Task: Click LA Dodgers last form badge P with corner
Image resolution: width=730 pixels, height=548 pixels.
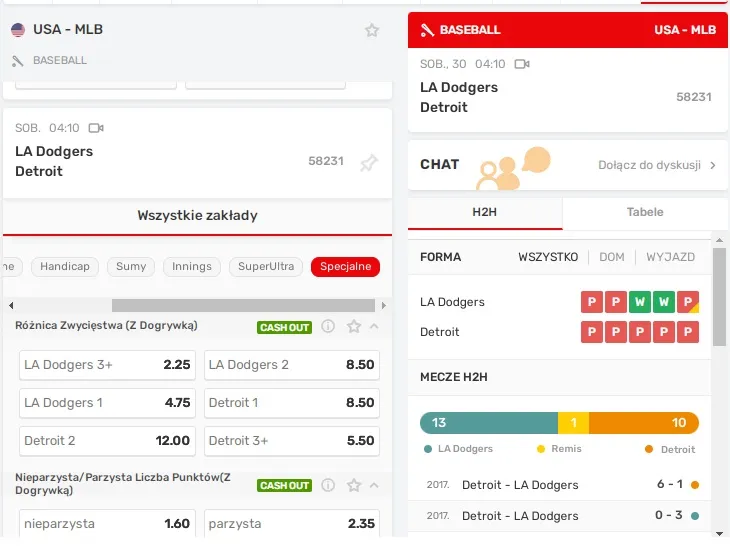Action: coord(688,302)
